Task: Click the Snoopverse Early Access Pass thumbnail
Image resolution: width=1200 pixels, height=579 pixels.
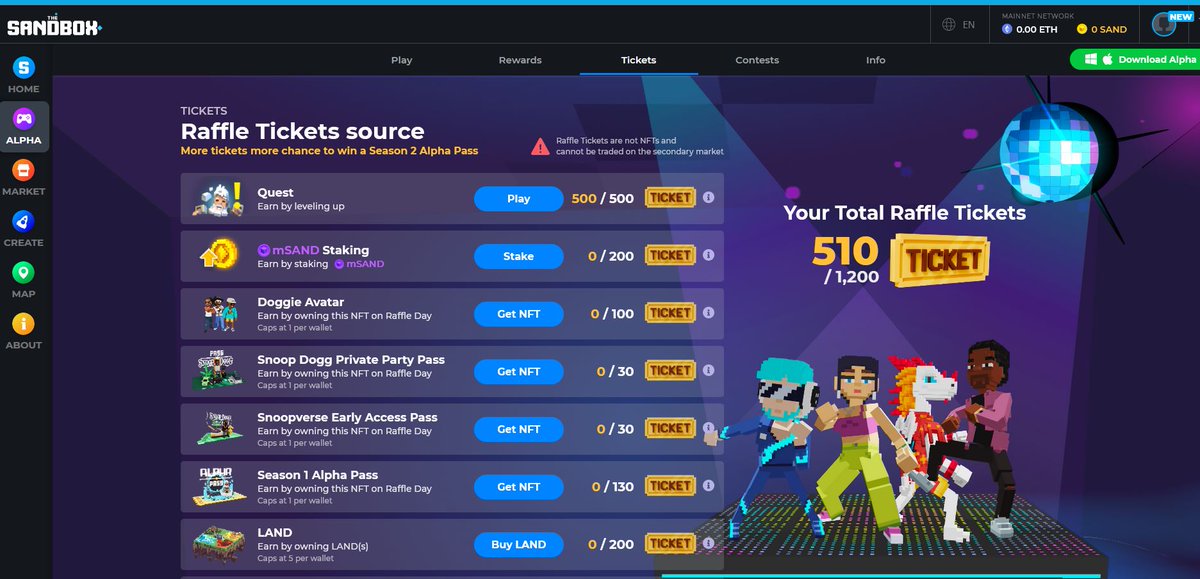Action: tap(218, 429)
